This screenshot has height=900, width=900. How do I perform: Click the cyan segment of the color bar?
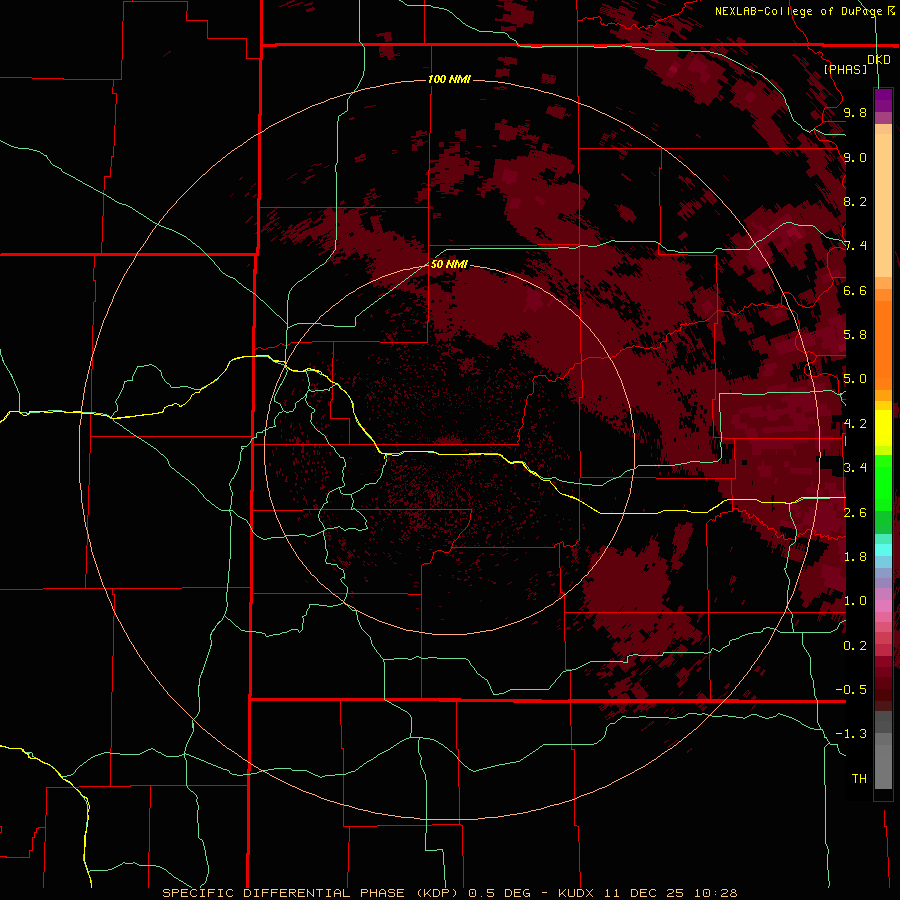[x=883, y=550]
